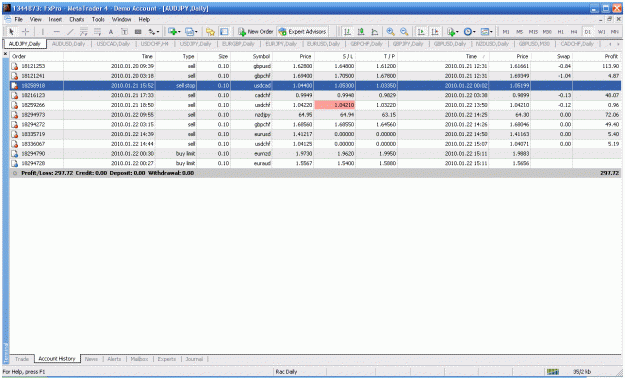Switch chart to candlestick style
The image size is (625, 378).
[361, 32]
